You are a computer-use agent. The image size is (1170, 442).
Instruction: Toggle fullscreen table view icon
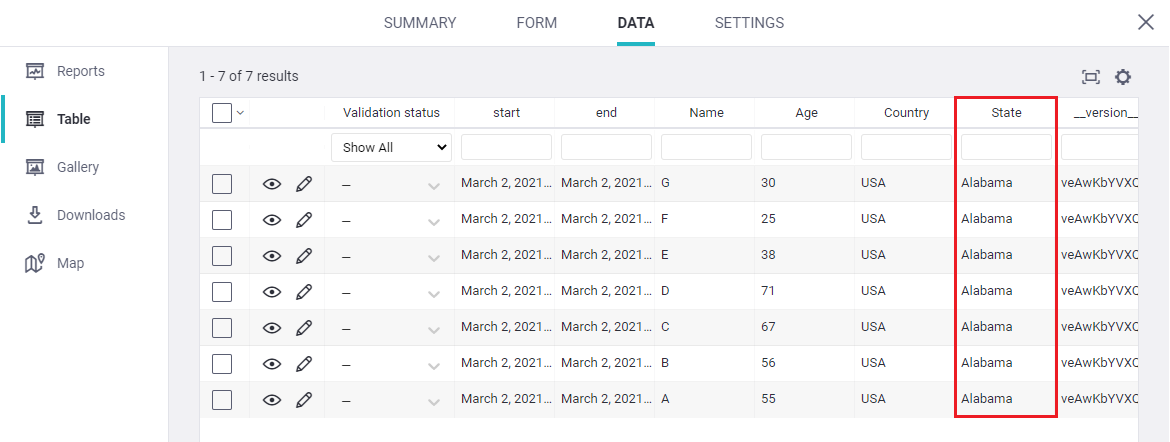pos(1091,77)
